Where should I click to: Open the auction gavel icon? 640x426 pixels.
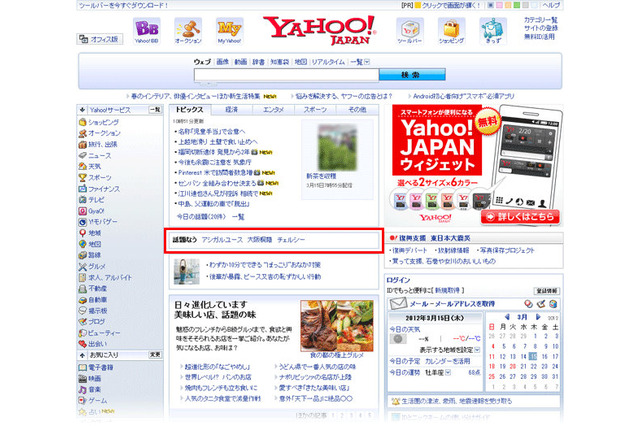(x=188, y=31)
